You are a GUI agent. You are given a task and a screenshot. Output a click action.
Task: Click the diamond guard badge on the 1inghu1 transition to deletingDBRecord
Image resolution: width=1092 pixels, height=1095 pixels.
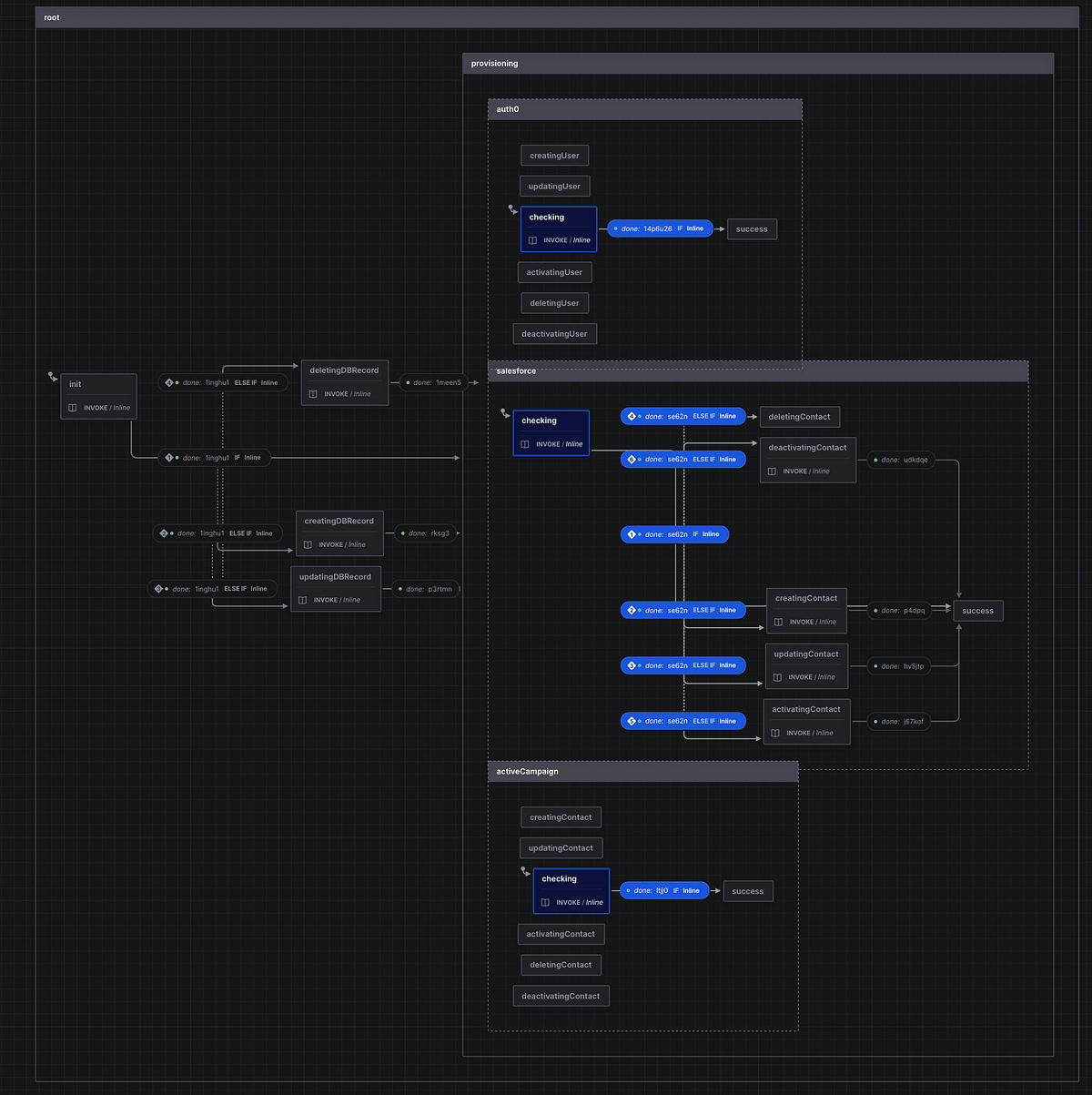tap(167, 382)
